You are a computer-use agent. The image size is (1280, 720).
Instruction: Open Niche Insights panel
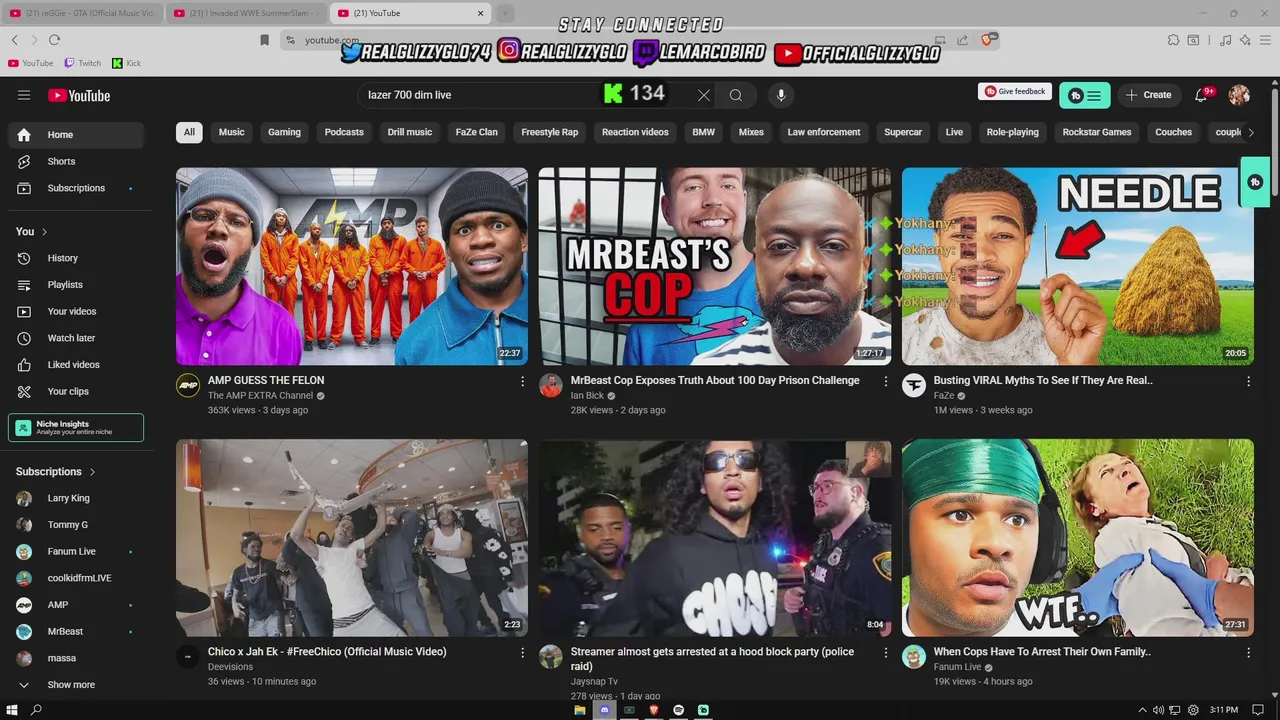click(x=76, y=427)
